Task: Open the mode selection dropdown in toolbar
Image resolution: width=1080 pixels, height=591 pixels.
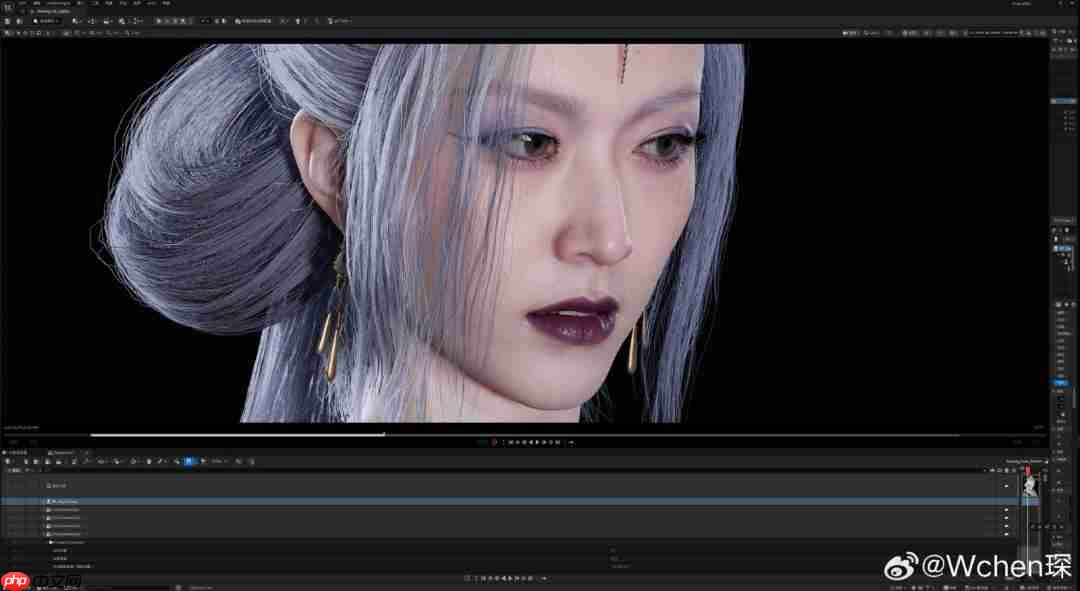Action: [x=47, y=21]
